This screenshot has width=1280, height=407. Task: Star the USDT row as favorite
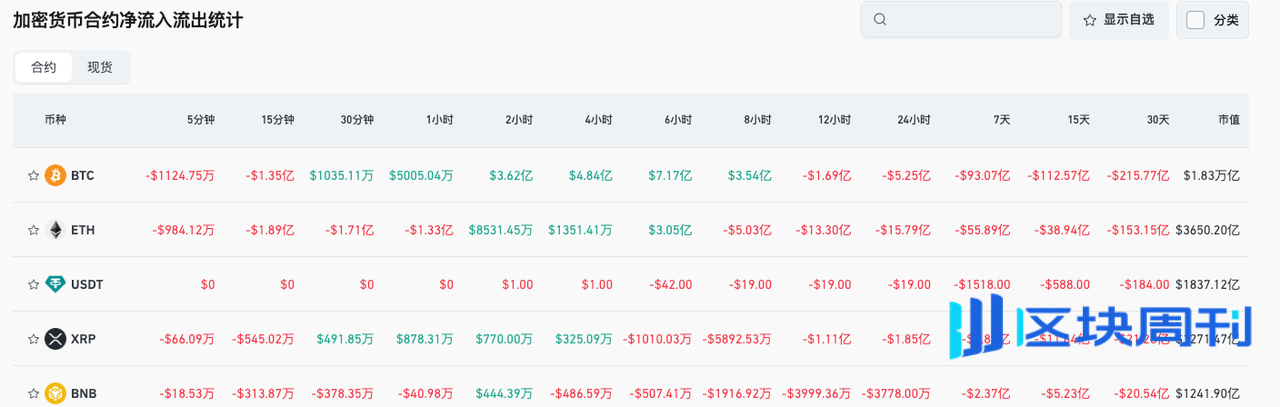(x=33, y=285)
